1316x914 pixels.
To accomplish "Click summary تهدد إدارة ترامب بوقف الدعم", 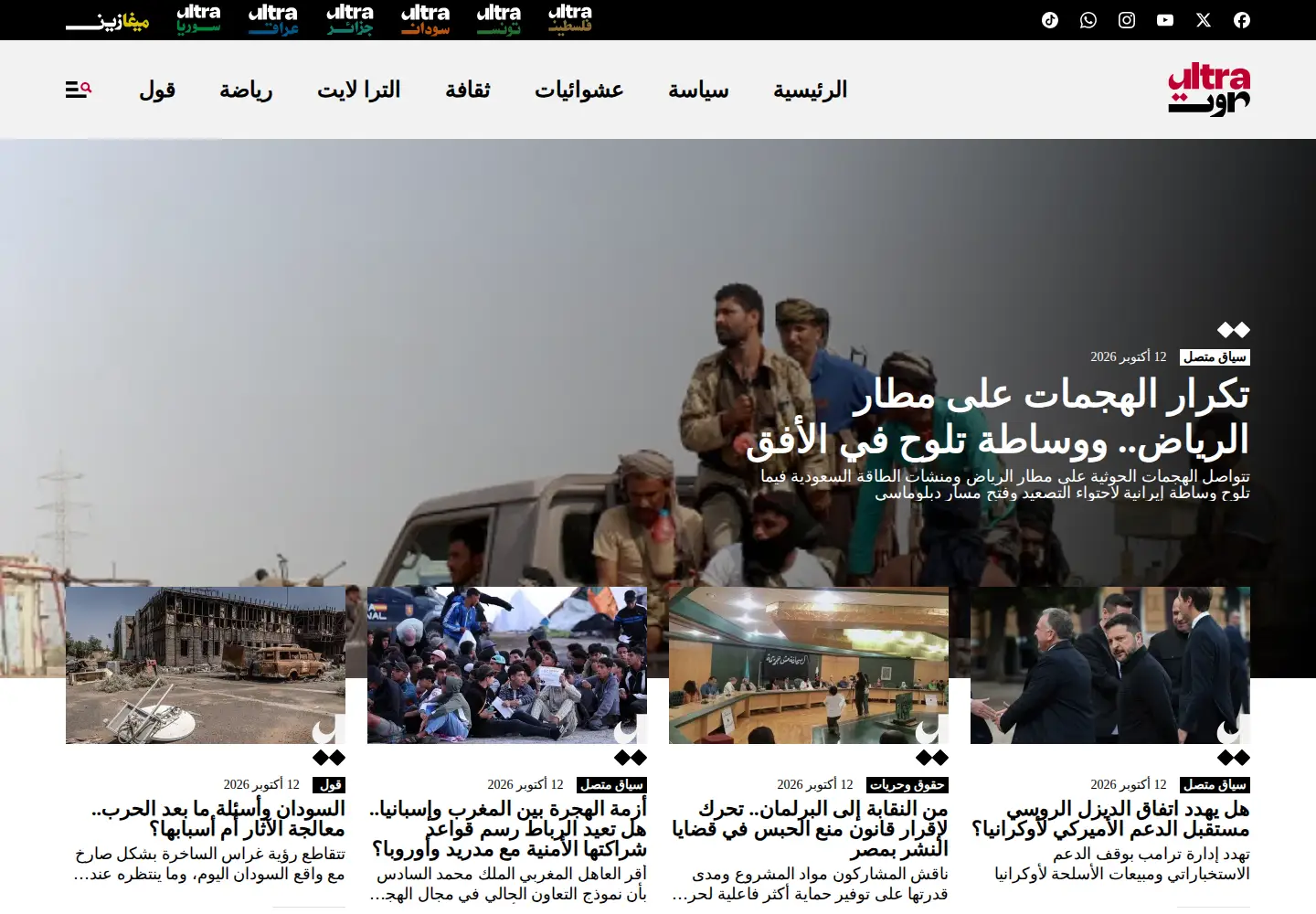I will click(1121, 864).
